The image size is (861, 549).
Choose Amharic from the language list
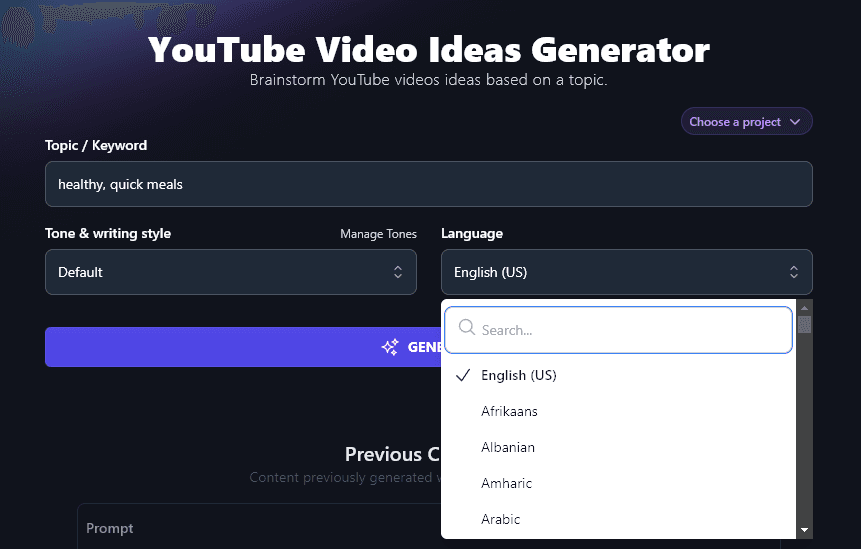[618, 483]
